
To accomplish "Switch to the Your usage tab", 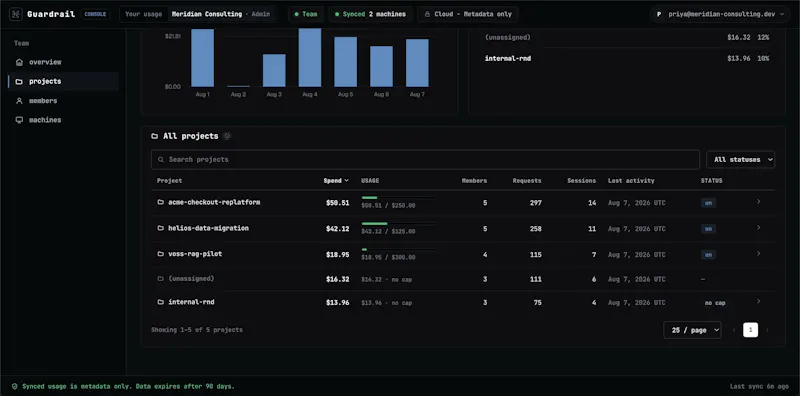I will 143,14.
